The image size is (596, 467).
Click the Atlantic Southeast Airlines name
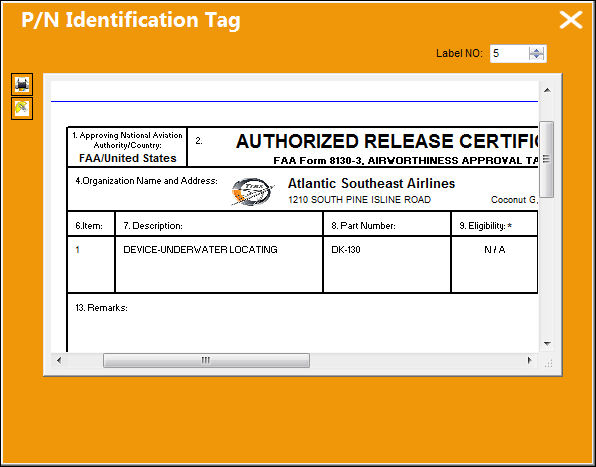371,184
